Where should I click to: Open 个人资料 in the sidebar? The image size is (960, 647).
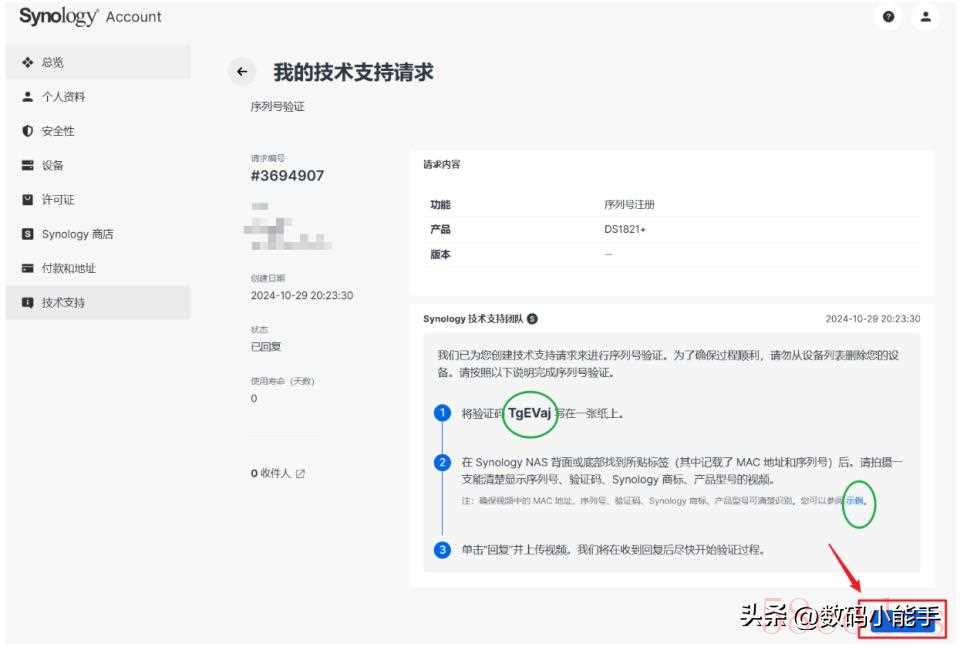(98, 97)
